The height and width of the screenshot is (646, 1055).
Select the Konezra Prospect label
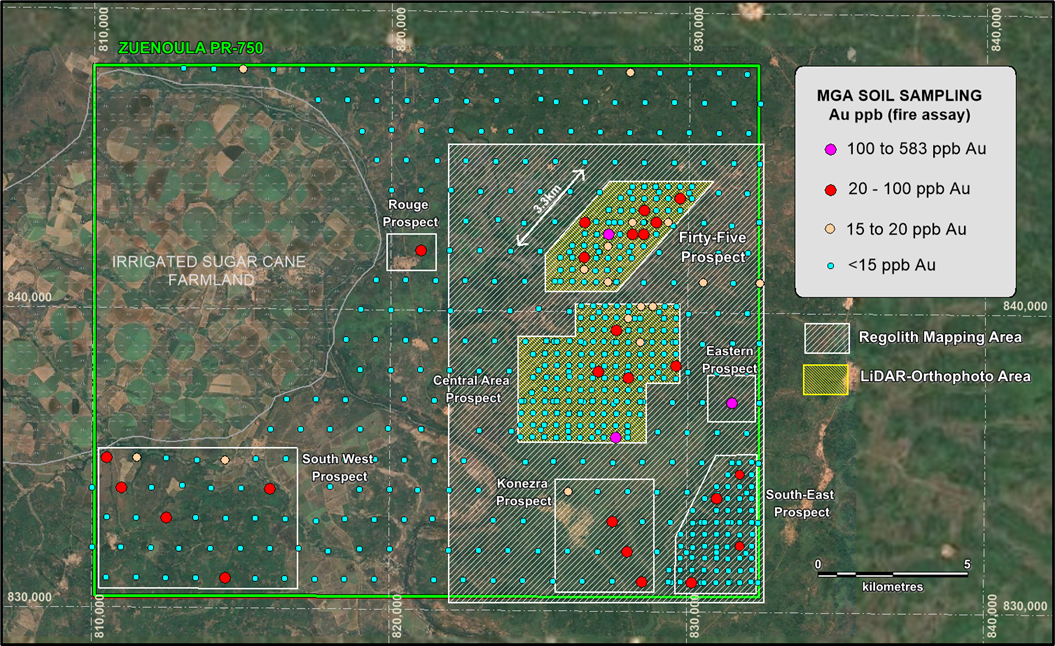coord(524,492)
